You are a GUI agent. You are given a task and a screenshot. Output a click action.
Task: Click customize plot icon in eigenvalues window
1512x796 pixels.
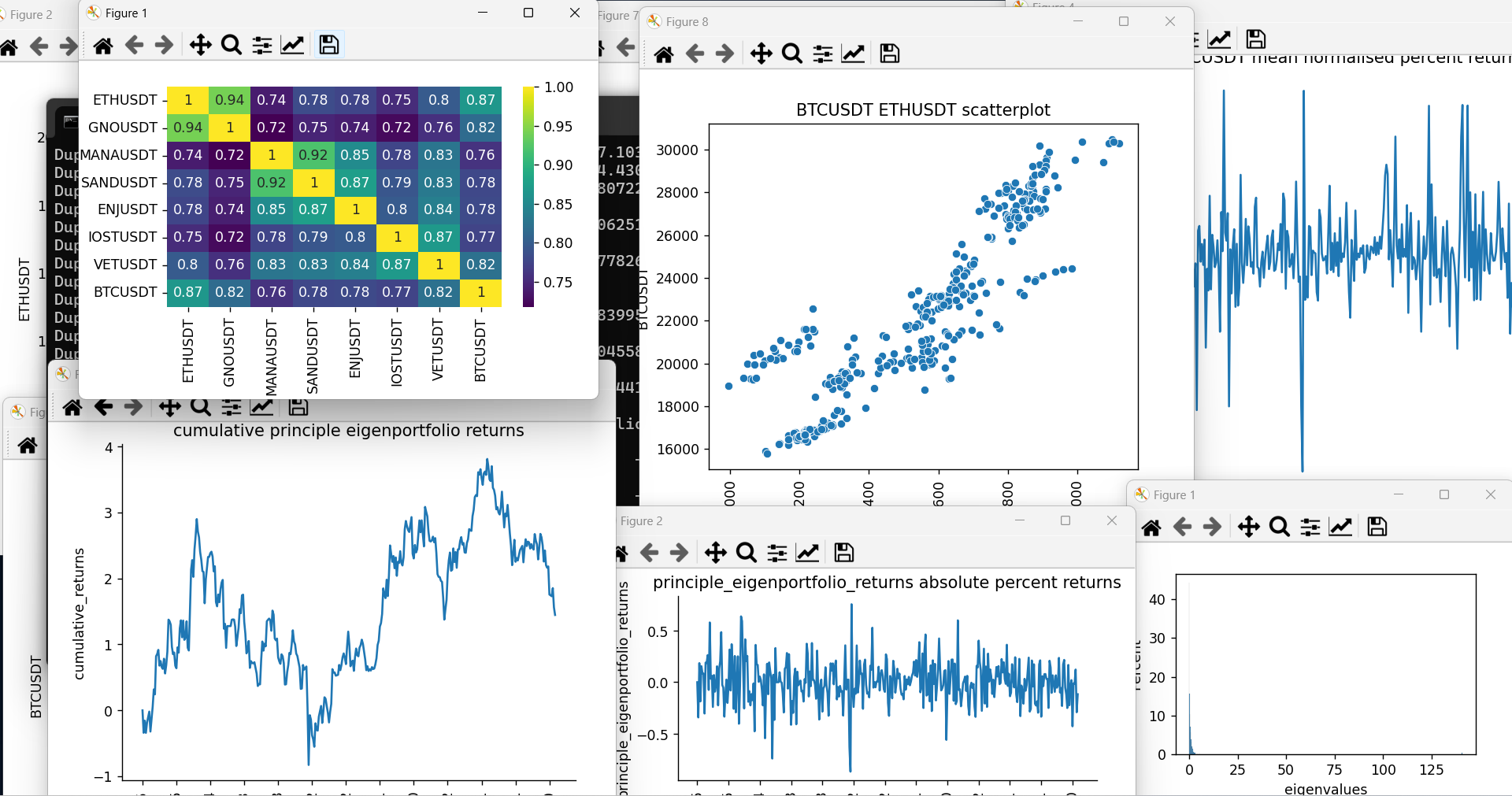point(1342,527)
